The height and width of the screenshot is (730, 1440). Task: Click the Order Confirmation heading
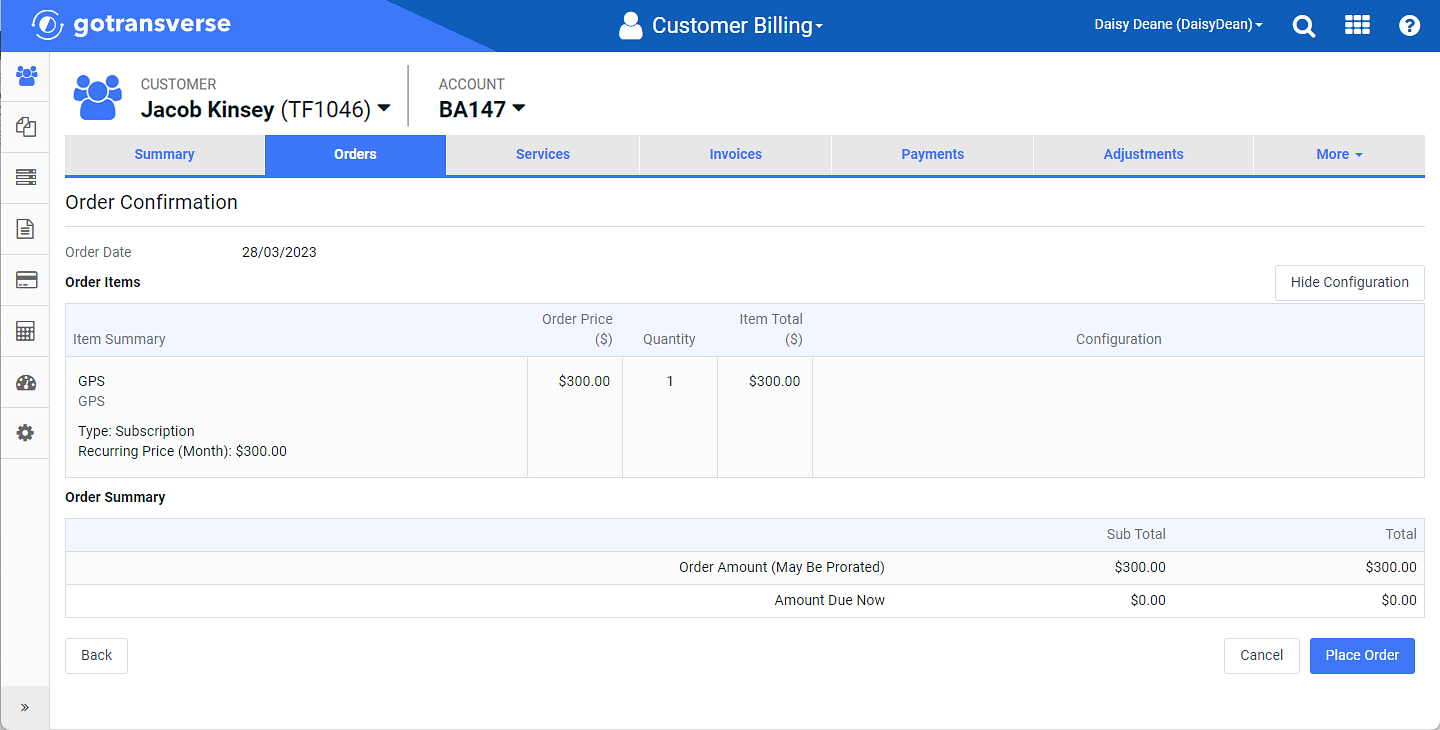click(x=151, y=202)
